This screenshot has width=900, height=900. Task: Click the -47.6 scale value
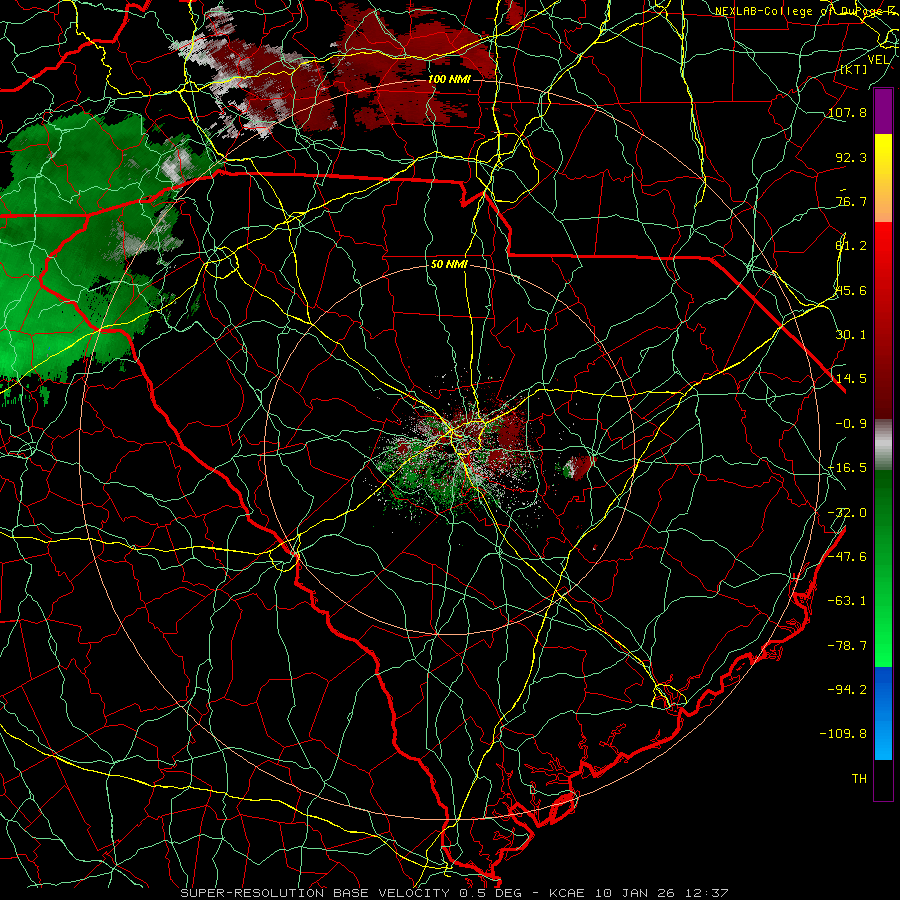[847, 557]
